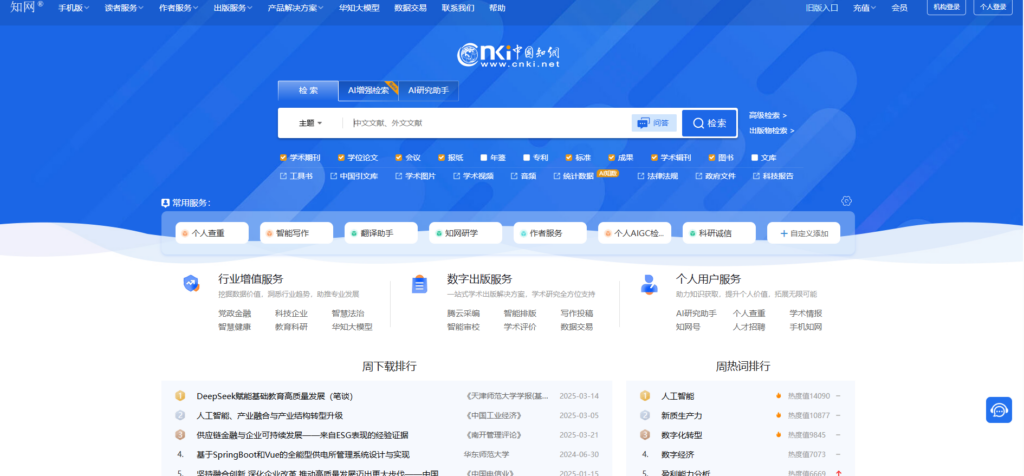
Task: Uncheck the 会议 checkbox
Action: click(398, 157)
